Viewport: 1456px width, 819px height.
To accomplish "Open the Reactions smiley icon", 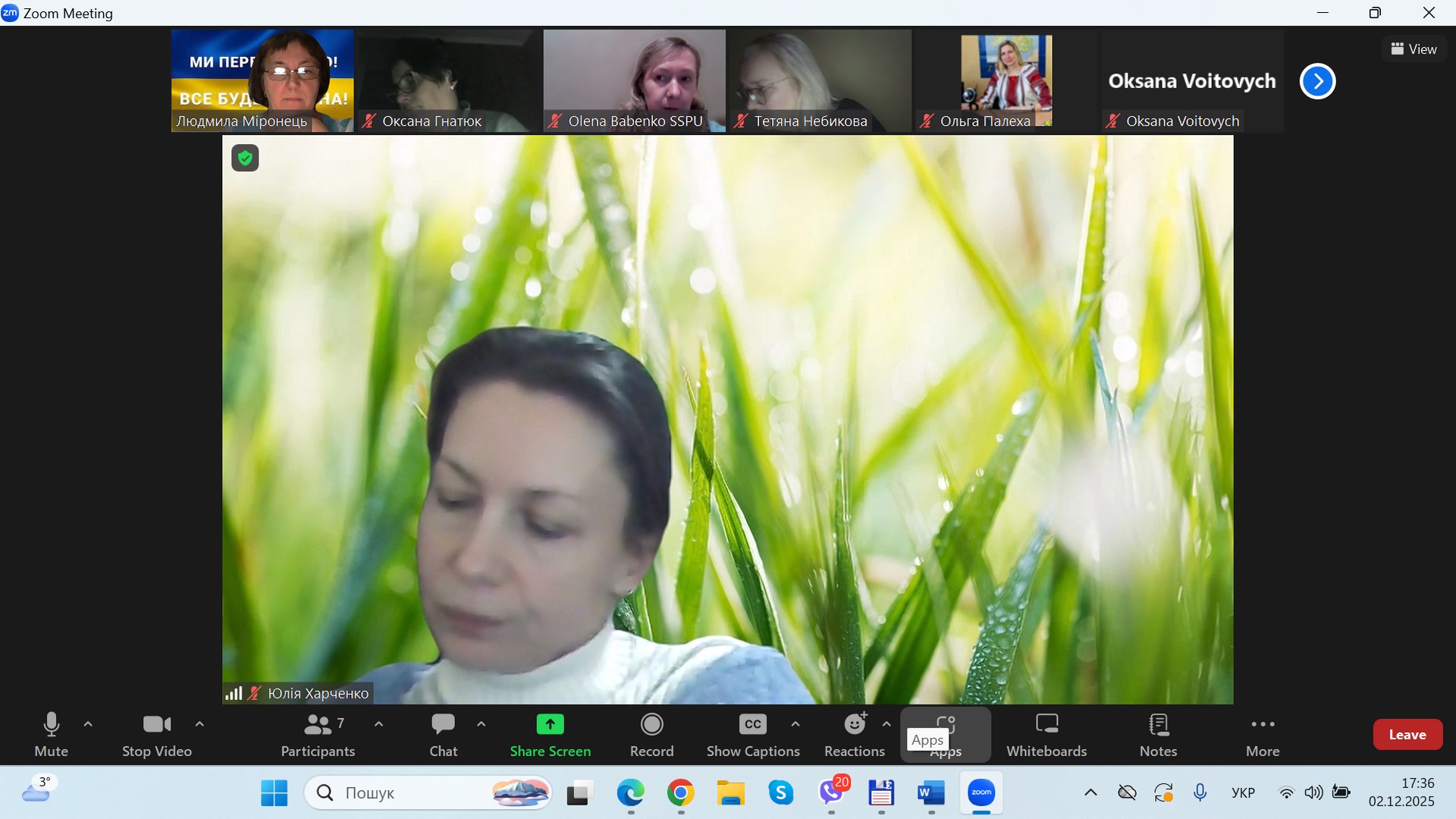I will point(855,725).
